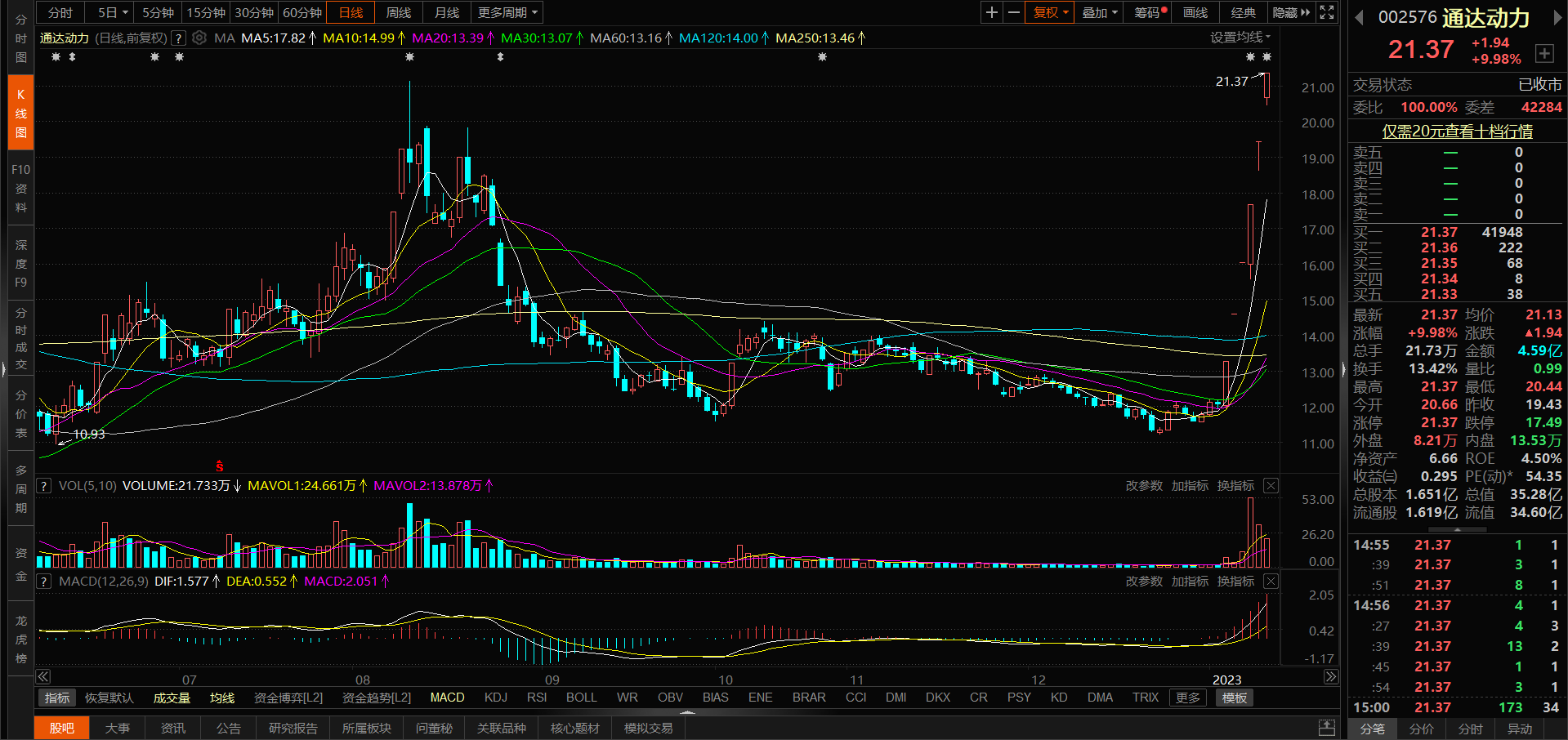Click the 经典 classic layout button
1568x740 pixels.
pyautogui.click(x=1244, y=12)
